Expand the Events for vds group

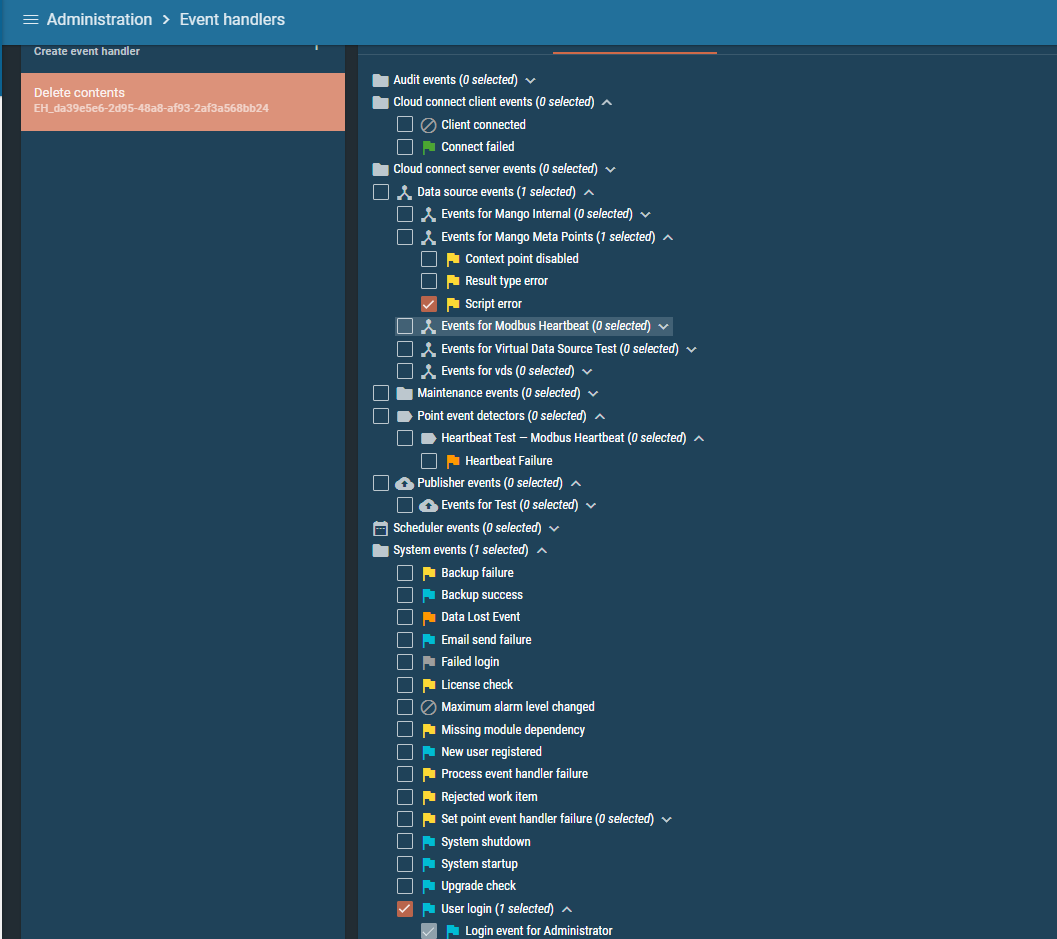pyautogui.click(x=587, y=371)
